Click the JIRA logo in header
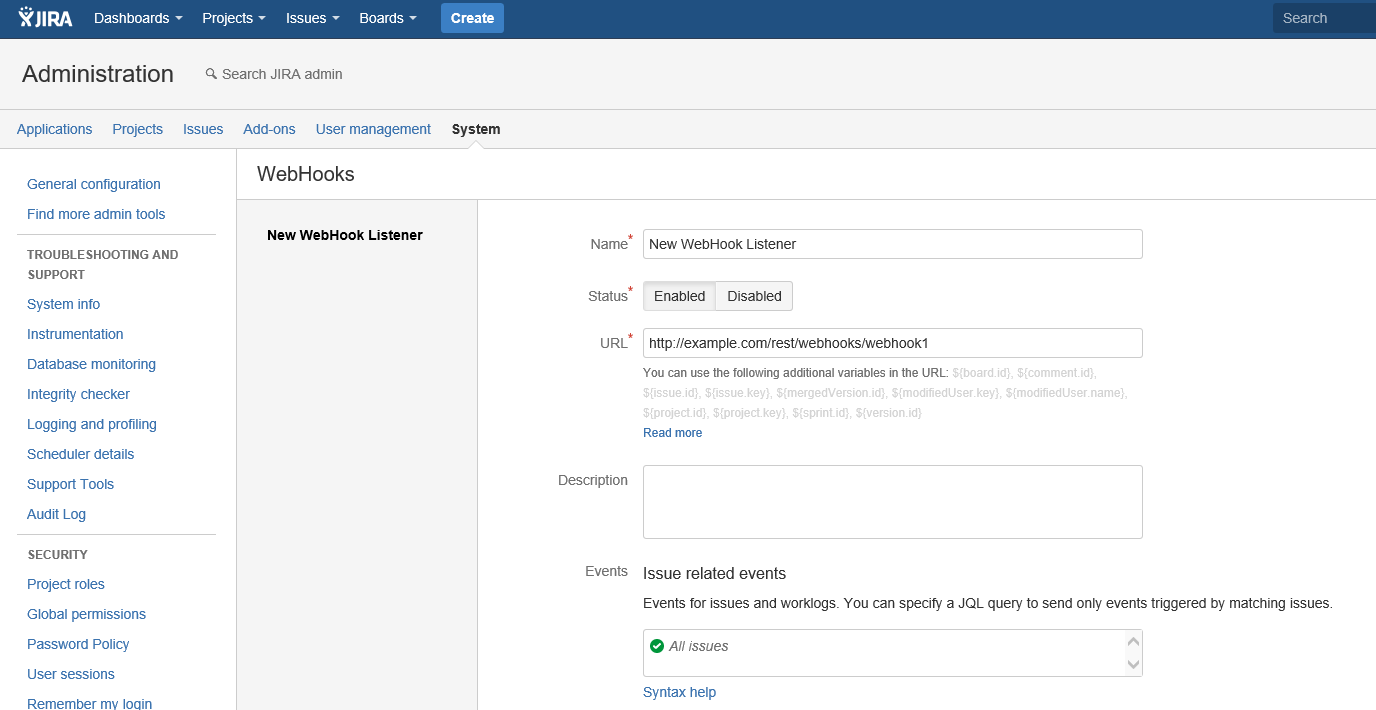 tap(46, 18)
